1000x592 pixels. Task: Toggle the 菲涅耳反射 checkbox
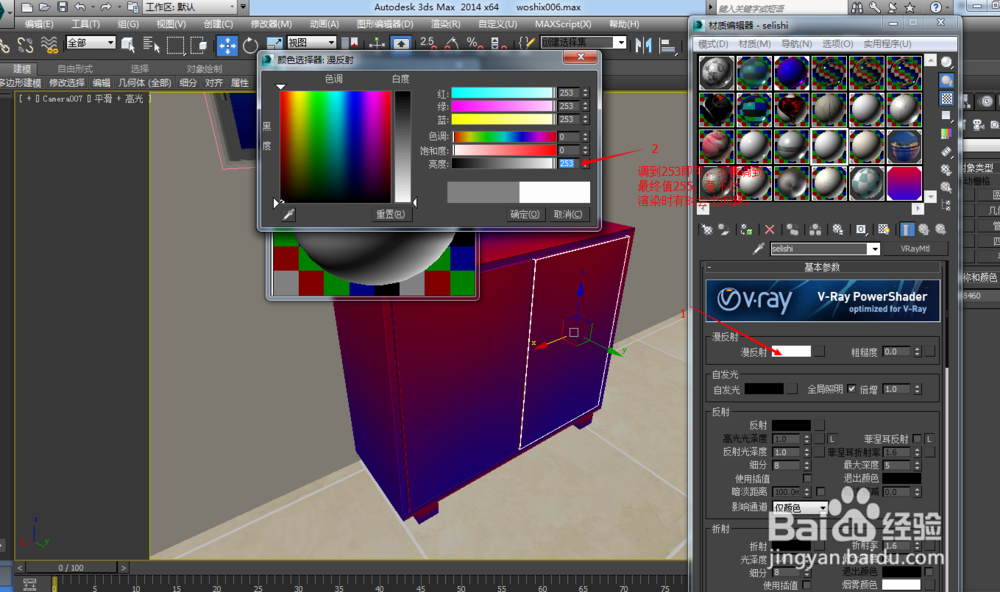point(917,439)
